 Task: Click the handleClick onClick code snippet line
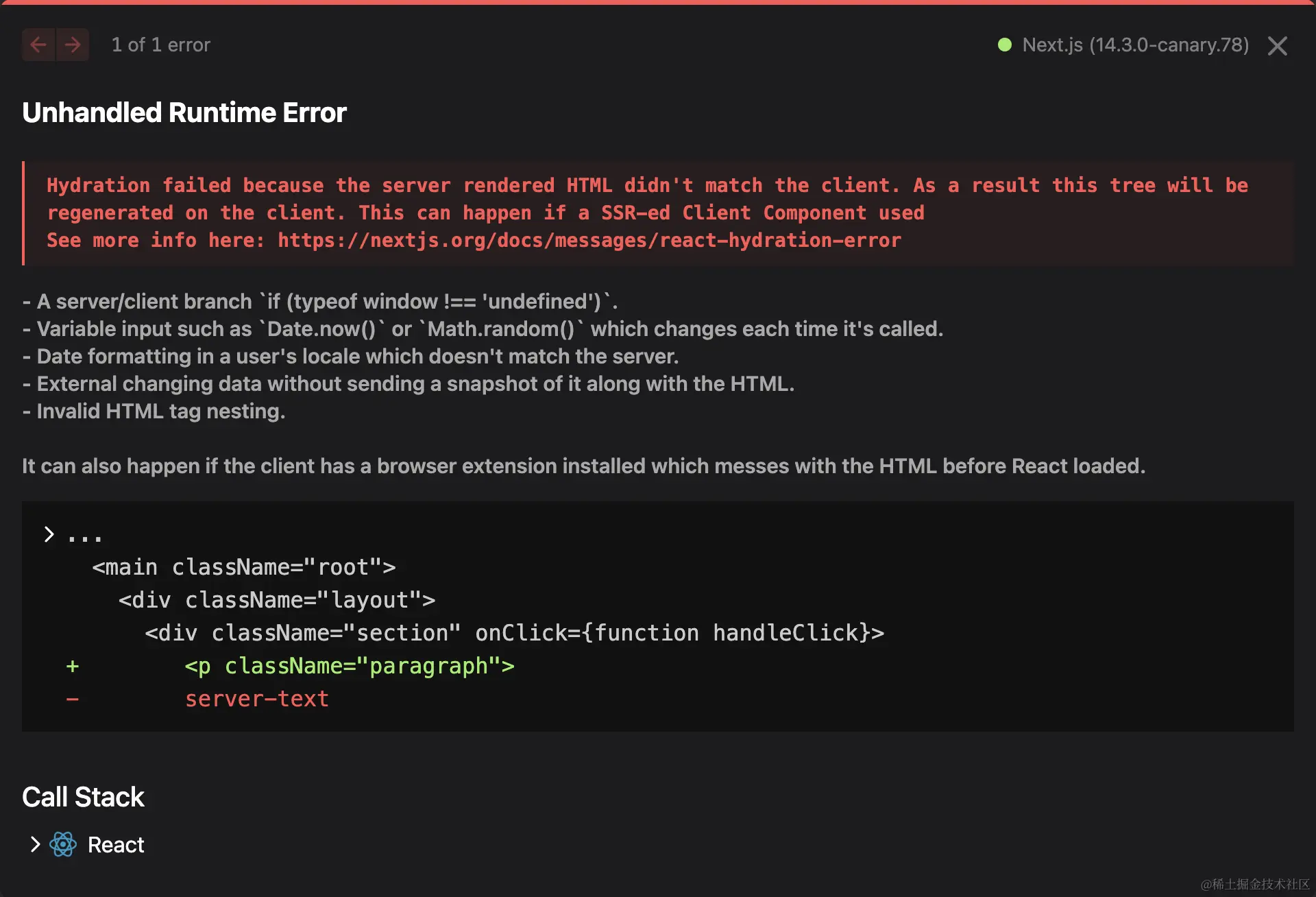514,632
